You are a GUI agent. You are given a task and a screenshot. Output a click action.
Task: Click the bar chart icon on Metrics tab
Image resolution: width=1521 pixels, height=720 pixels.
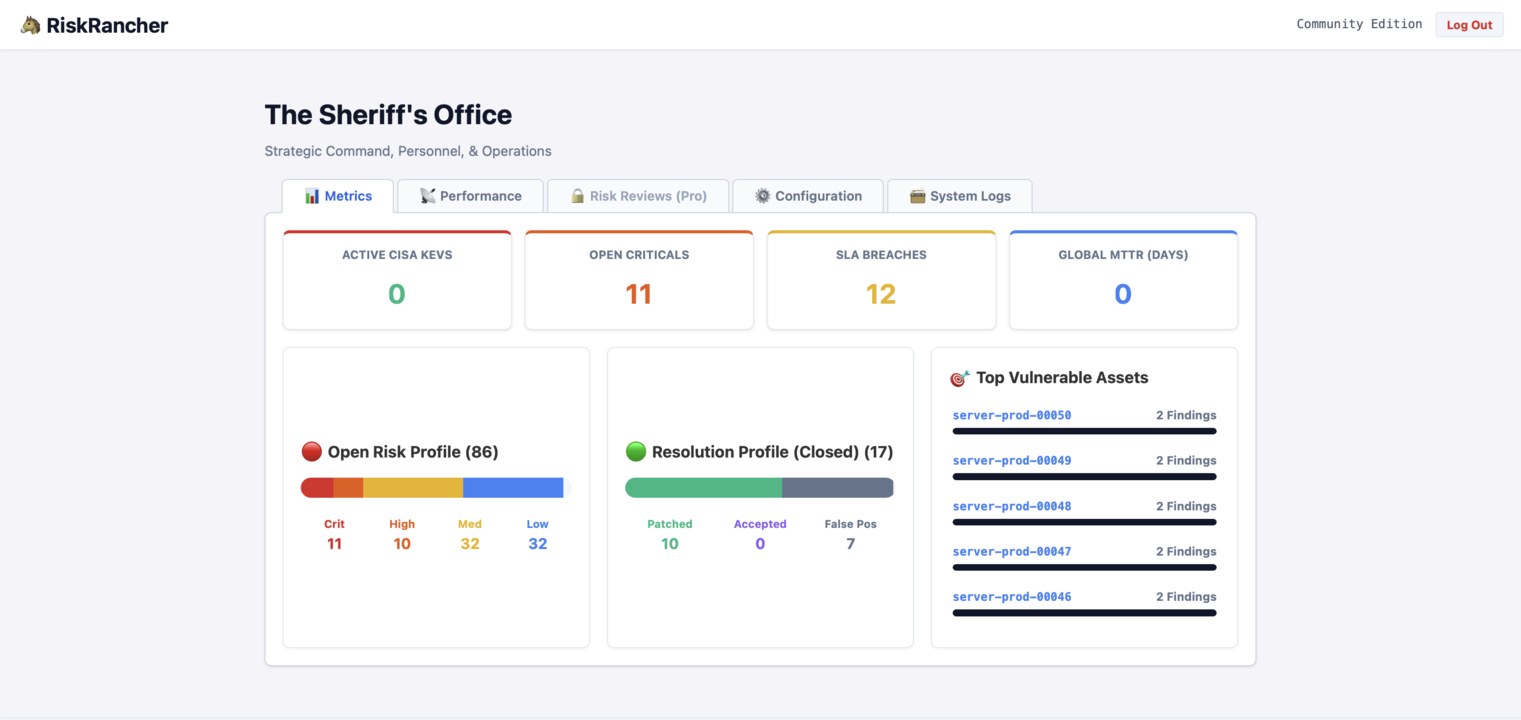tap(312, 196)
